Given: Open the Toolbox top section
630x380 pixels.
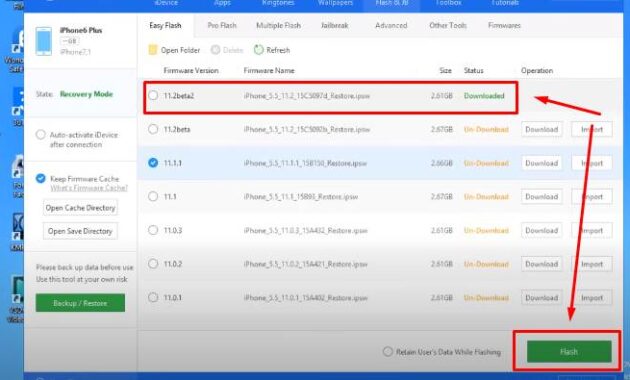Looking at the screenshot, I should click(x=448, y=3).
